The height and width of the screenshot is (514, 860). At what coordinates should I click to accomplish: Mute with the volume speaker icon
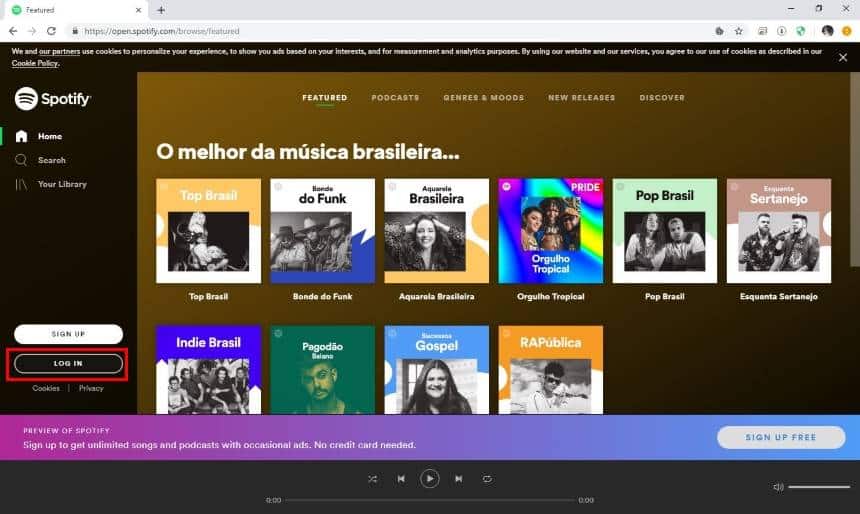point(778,487)
